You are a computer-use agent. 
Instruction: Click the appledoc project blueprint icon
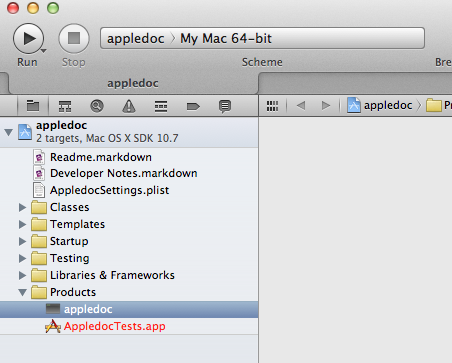(x=25, y=132)
